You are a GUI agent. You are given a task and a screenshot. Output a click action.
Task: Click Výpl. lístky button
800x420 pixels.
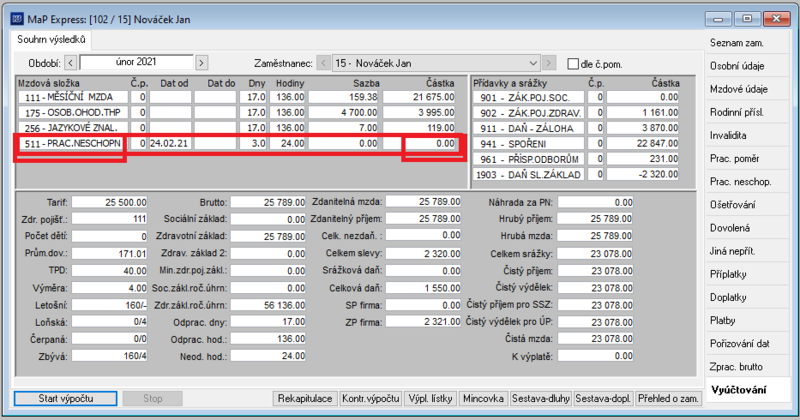(x=430, y=399)
